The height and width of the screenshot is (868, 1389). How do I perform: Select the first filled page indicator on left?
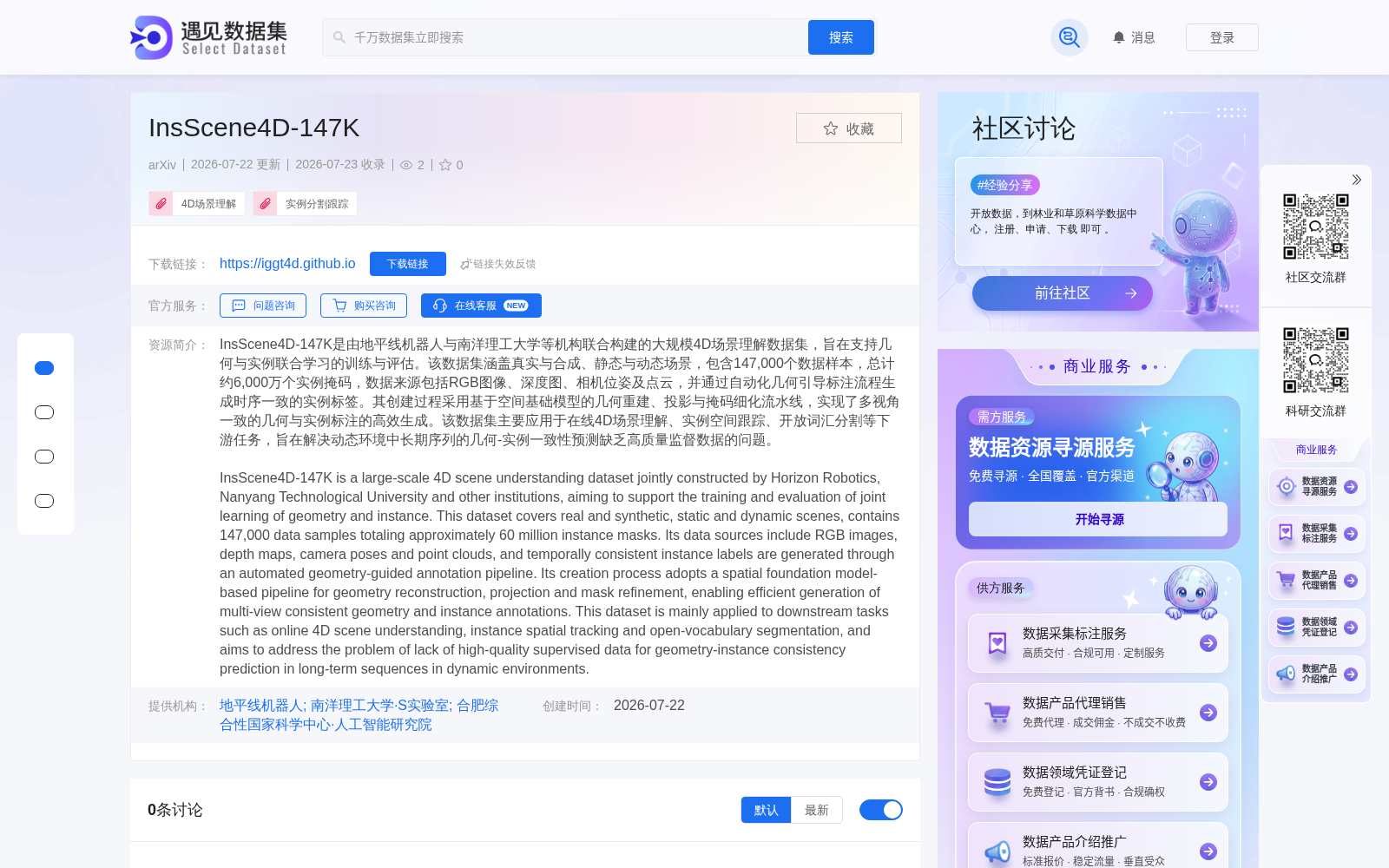click(44, 368)
